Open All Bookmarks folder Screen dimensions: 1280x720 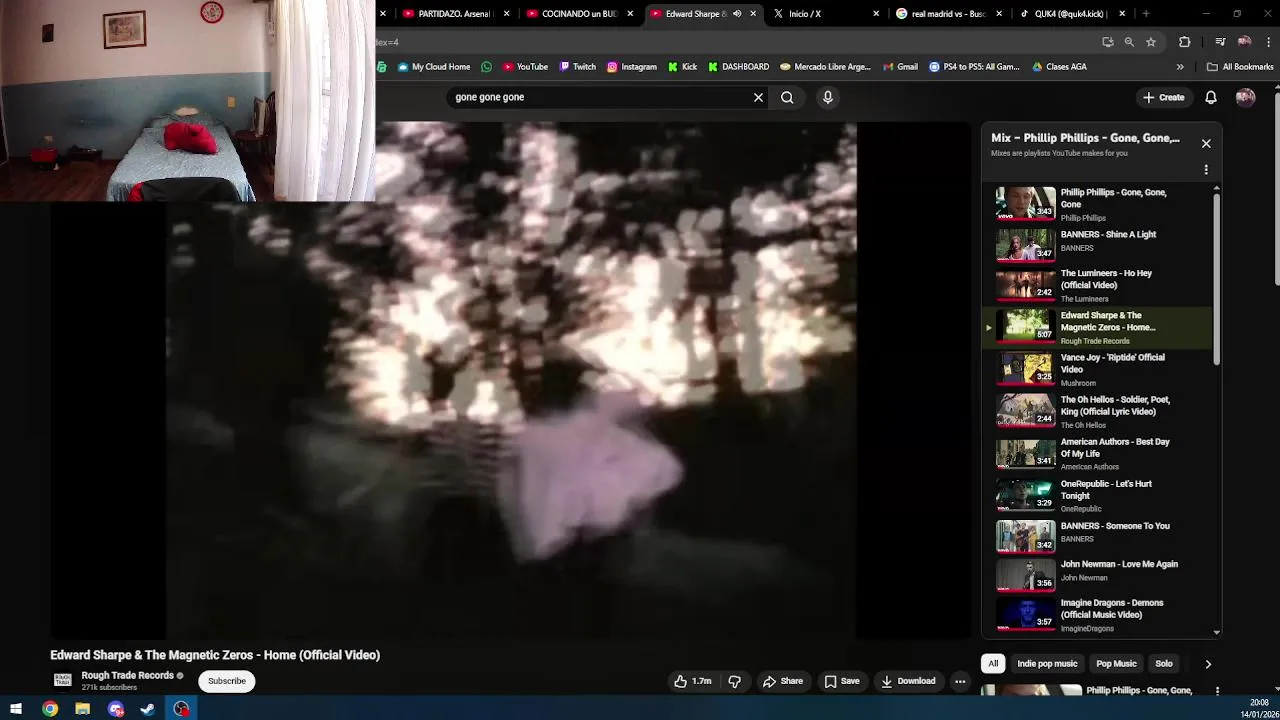1240,67
